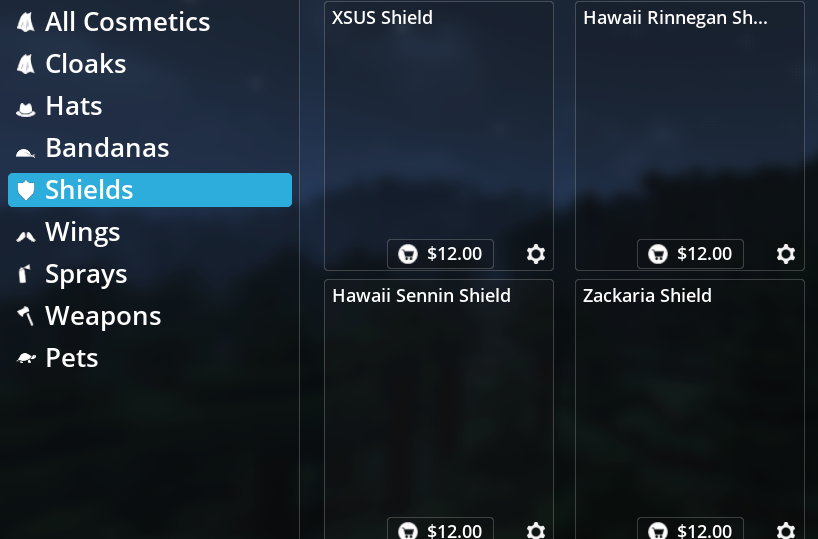Click the spray can icon beside Sprays
Viewport: 818px width, 539px height.
23,273
